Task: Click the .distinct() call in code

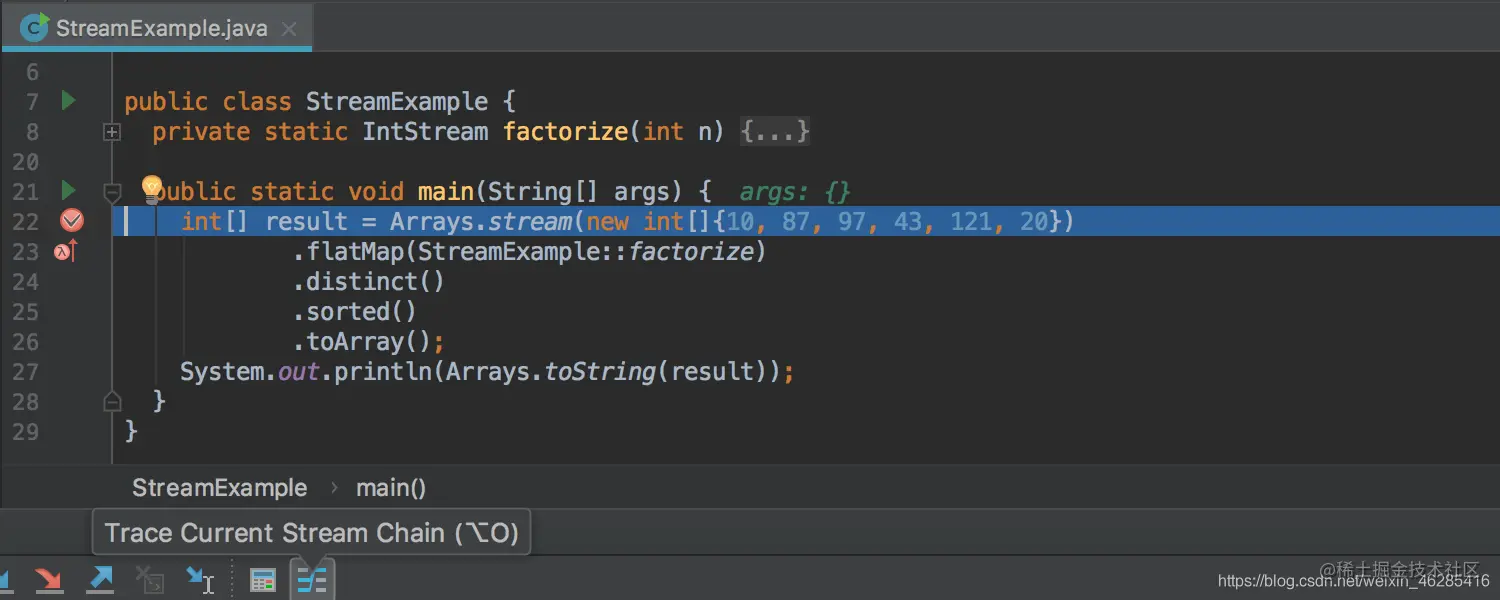Action: [369, 281]
